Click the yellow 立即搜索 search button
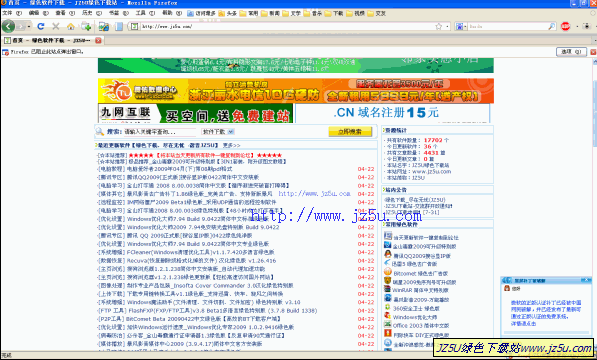Screen dimensions: 597x360 coord(350,132)
